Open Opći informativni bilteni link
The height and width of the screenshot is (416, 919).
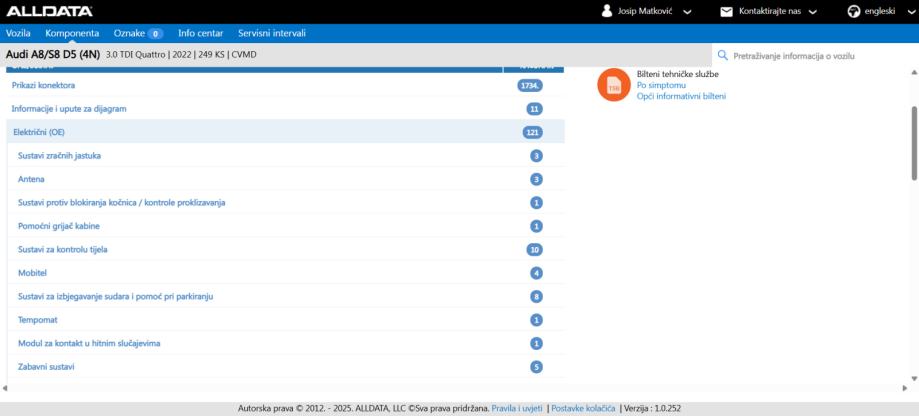pos(681,96)
